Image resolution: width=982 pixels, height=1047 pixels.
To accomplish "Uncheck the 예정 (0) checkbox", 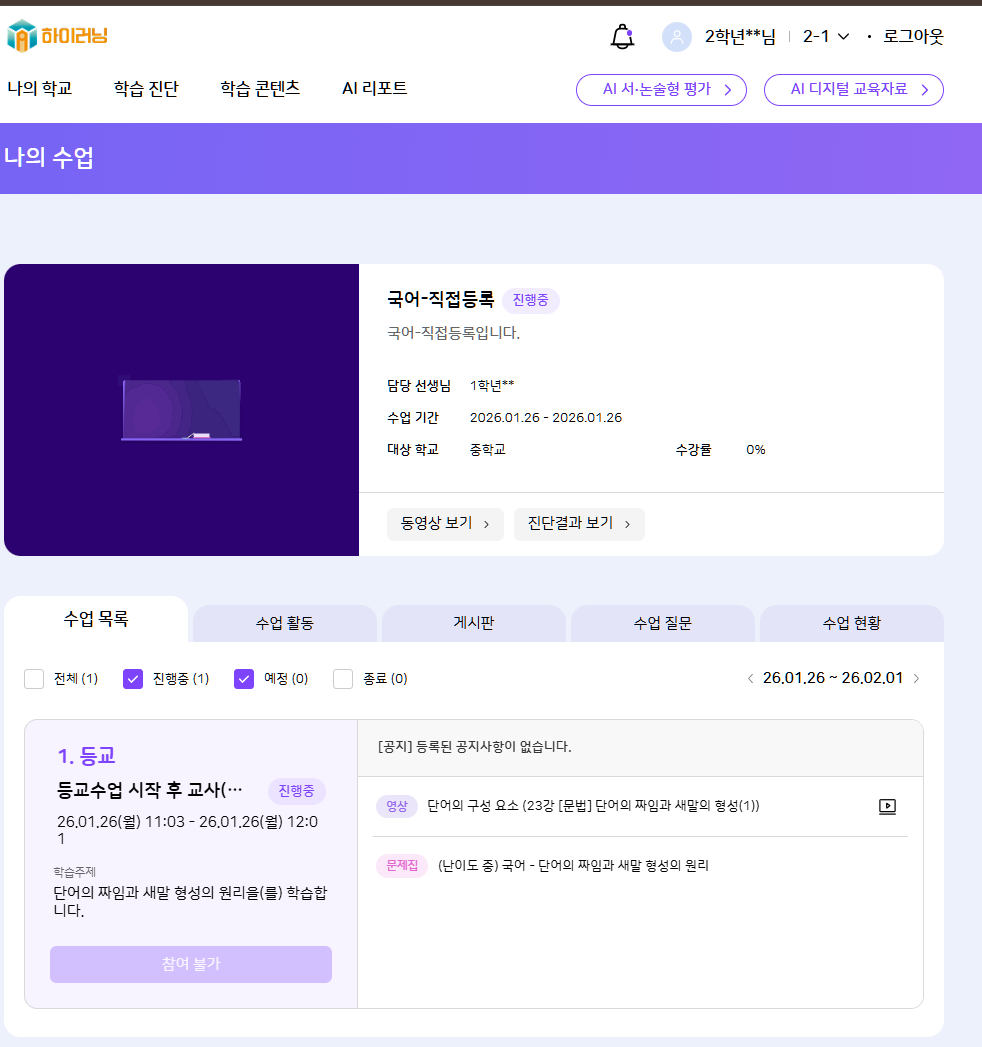I will (244, 679).
